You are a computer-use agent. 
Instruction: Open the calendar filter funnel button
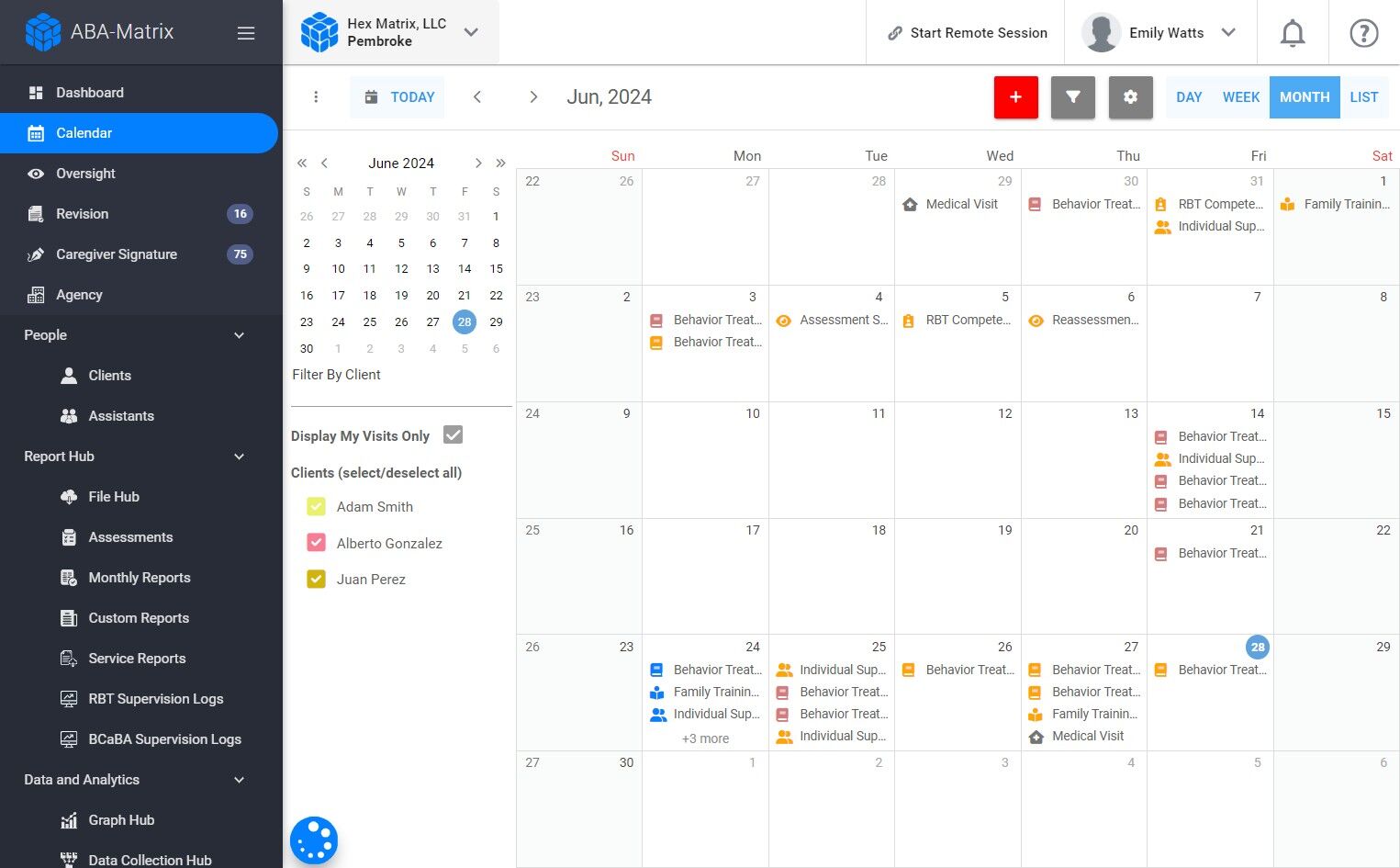1073,97
